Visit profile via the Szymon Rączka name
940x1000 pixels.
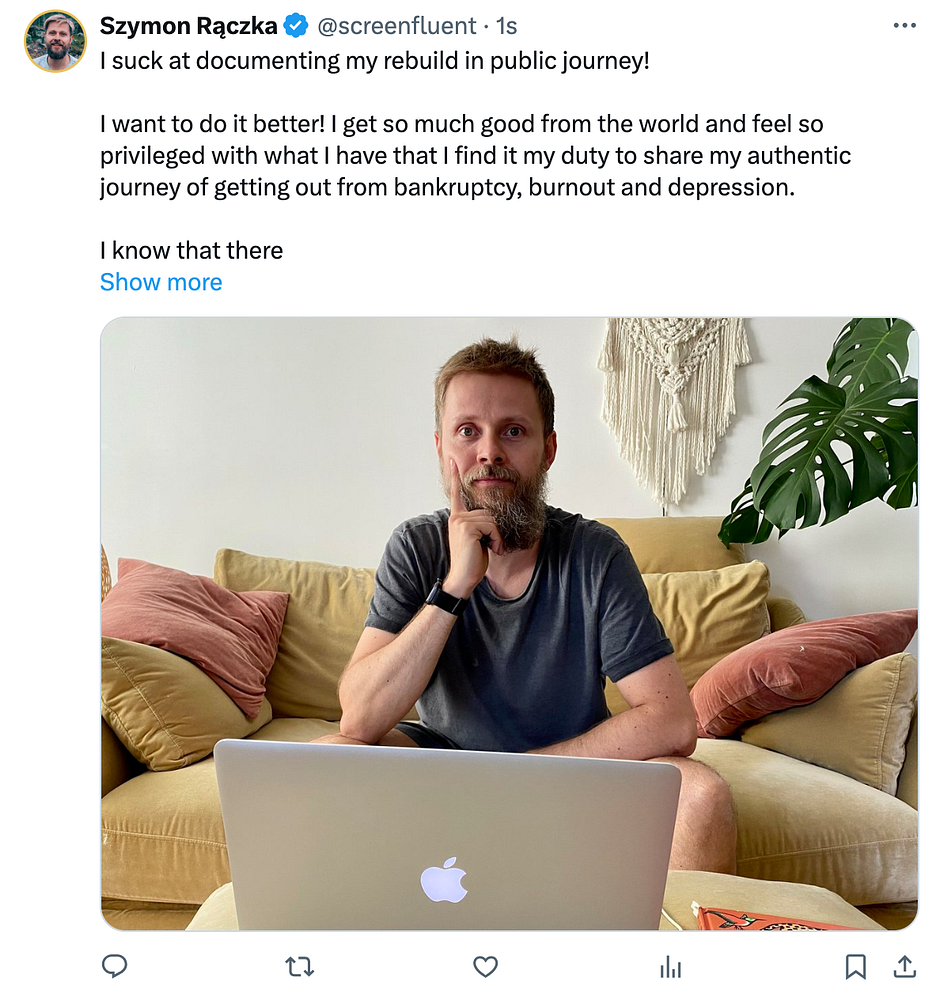189,26
